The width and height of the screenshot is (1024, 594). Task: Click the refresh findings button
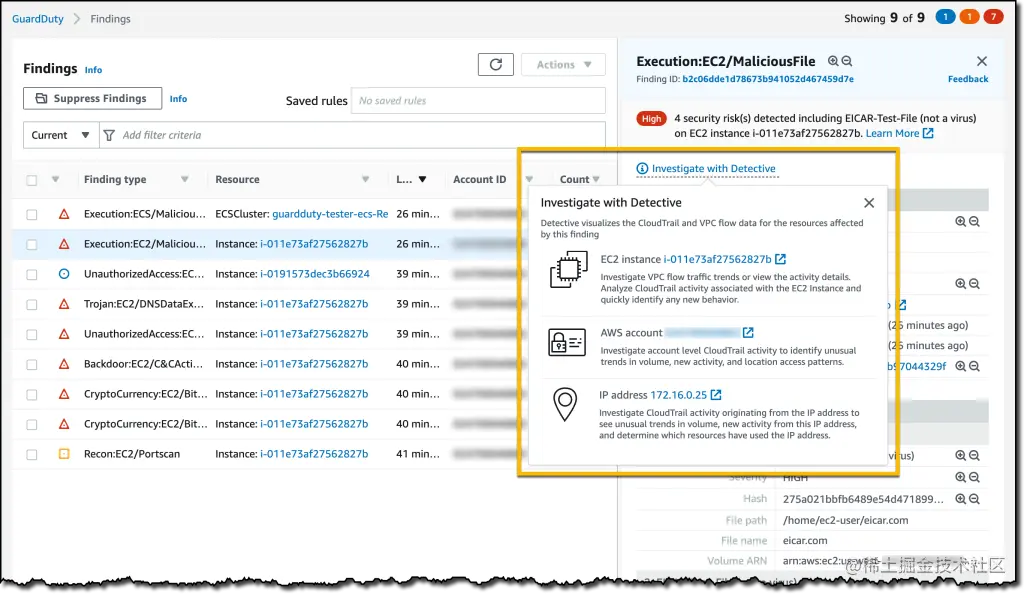pos(496,65)
